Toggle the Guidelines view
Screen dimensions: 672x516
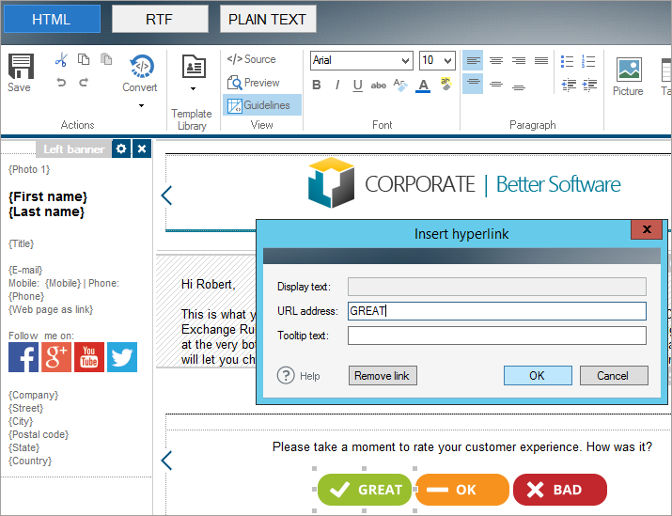click(x=260, y=105)
